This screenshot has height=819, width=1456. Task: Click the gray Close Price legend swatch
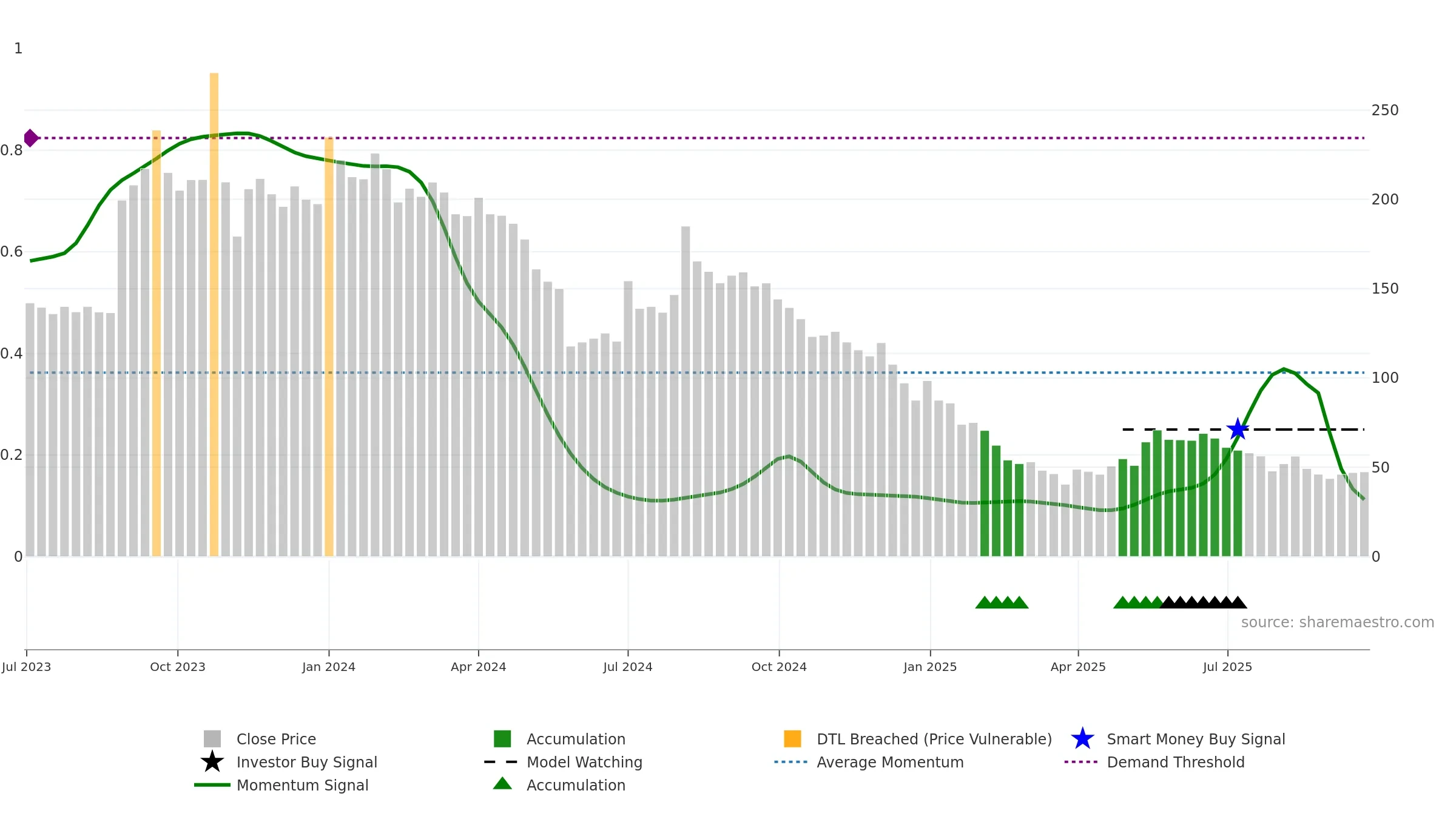212,739
